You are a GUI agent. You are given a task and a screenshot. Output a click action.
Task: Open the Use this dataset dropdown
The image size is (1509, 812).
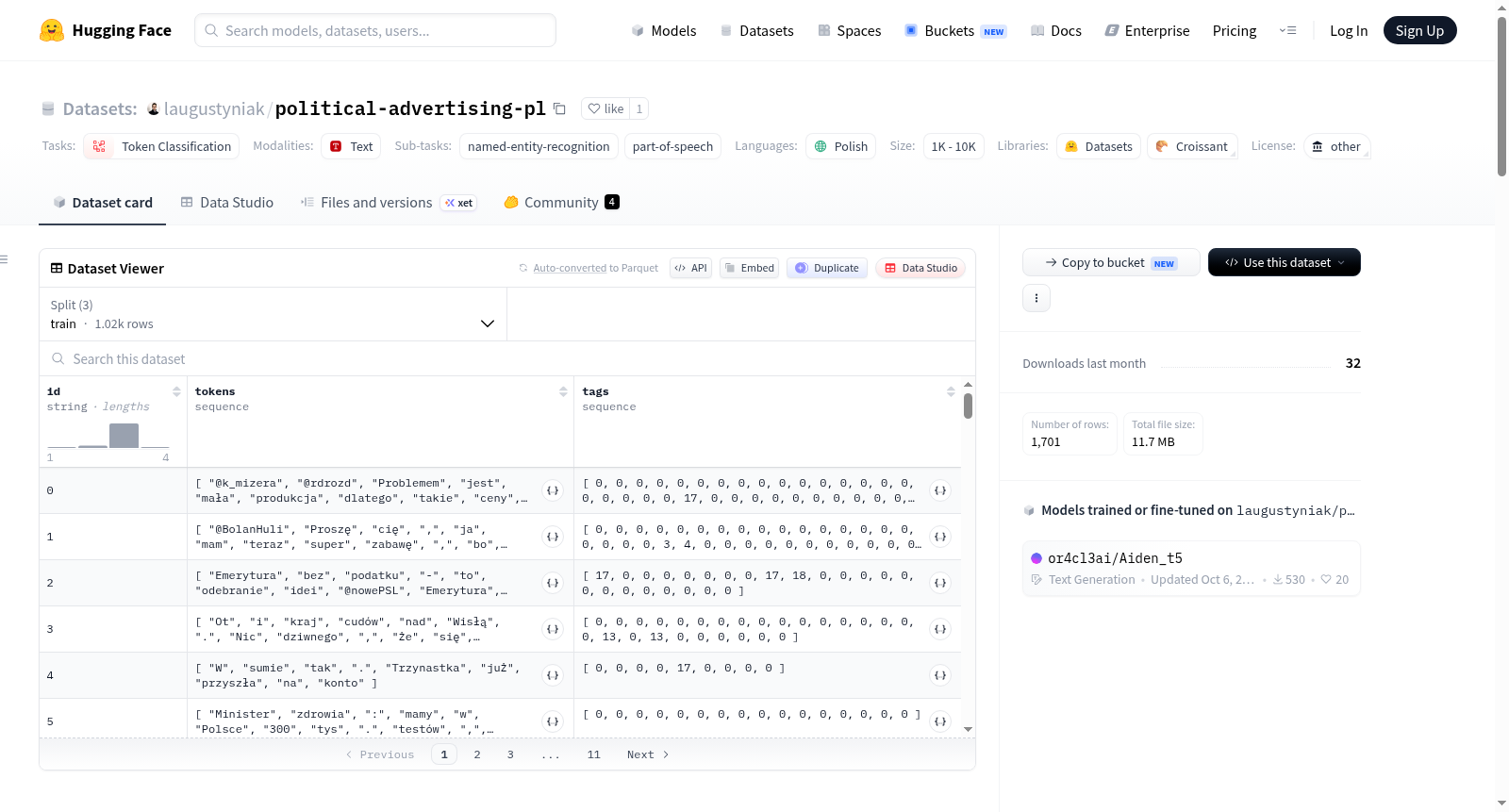pos(1285,262)
